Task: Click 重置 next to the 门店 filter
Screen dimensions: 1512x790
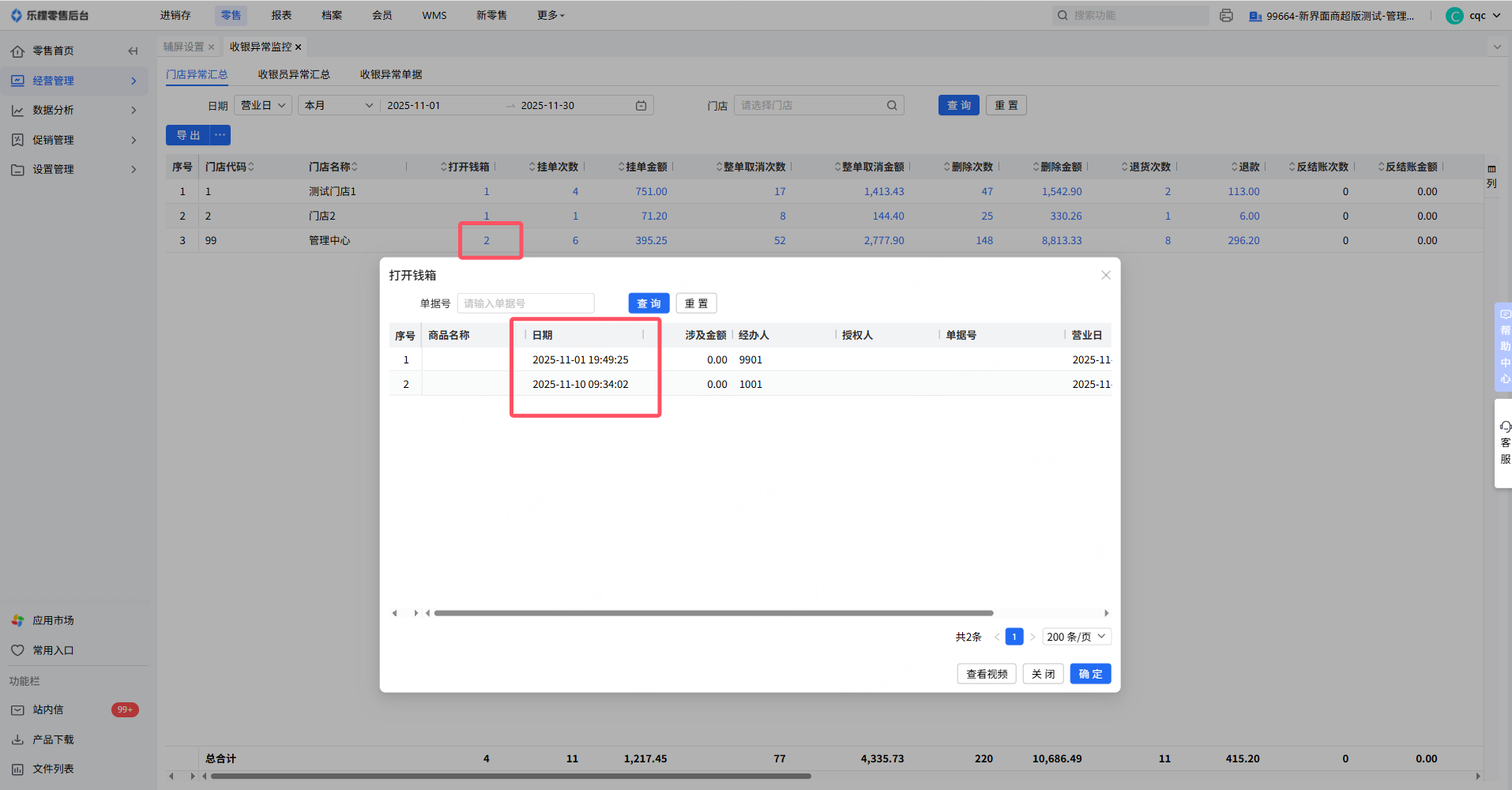Action: (x=1006, y=106)
